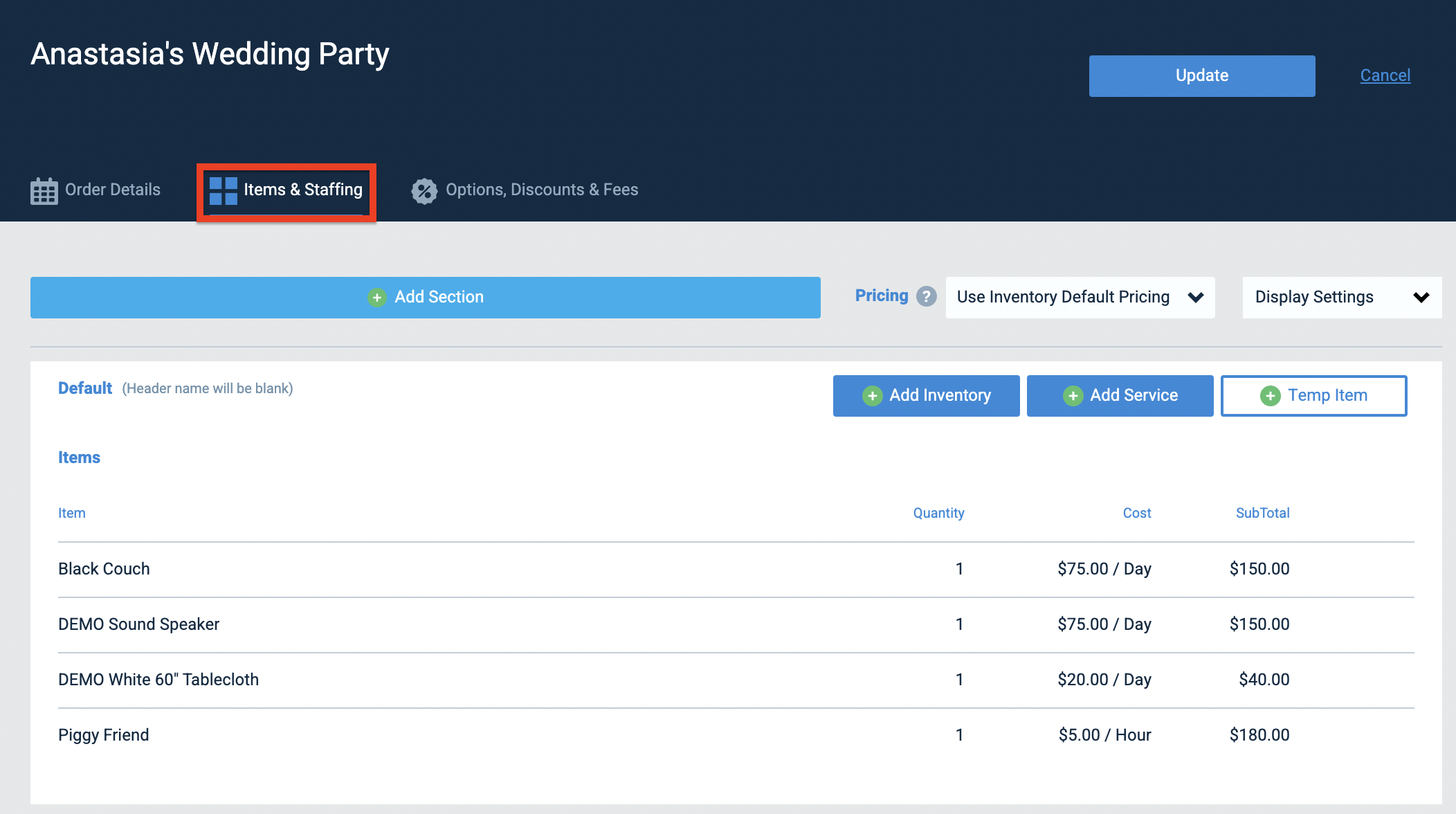Click the $40.00 subtotal for Tablecloth
Viewport: 1456px width, 814px height.
[x=1264, y=680]
